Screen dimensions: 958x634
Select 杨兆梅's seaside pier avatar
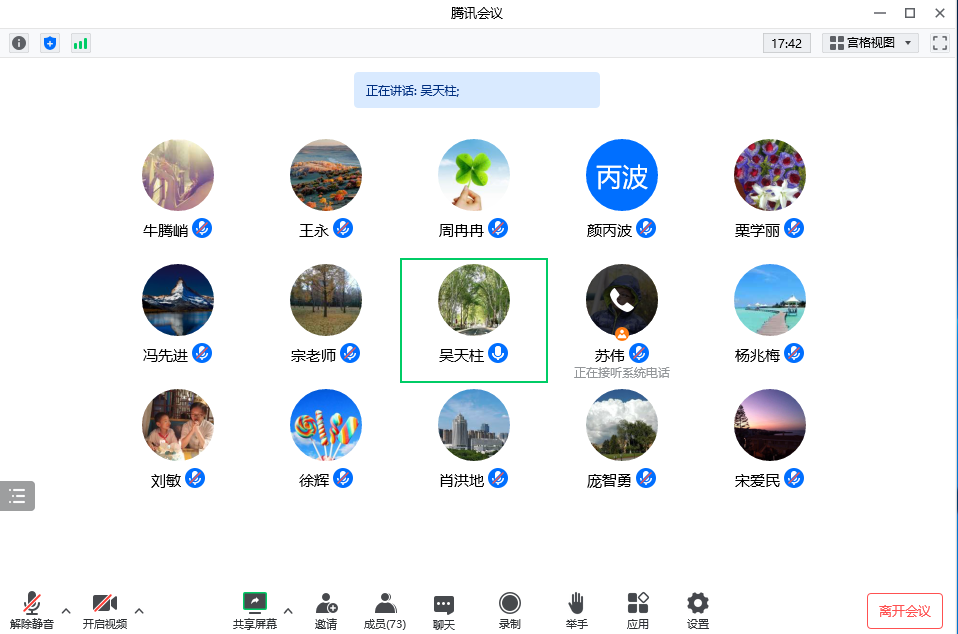coord(770,300)
